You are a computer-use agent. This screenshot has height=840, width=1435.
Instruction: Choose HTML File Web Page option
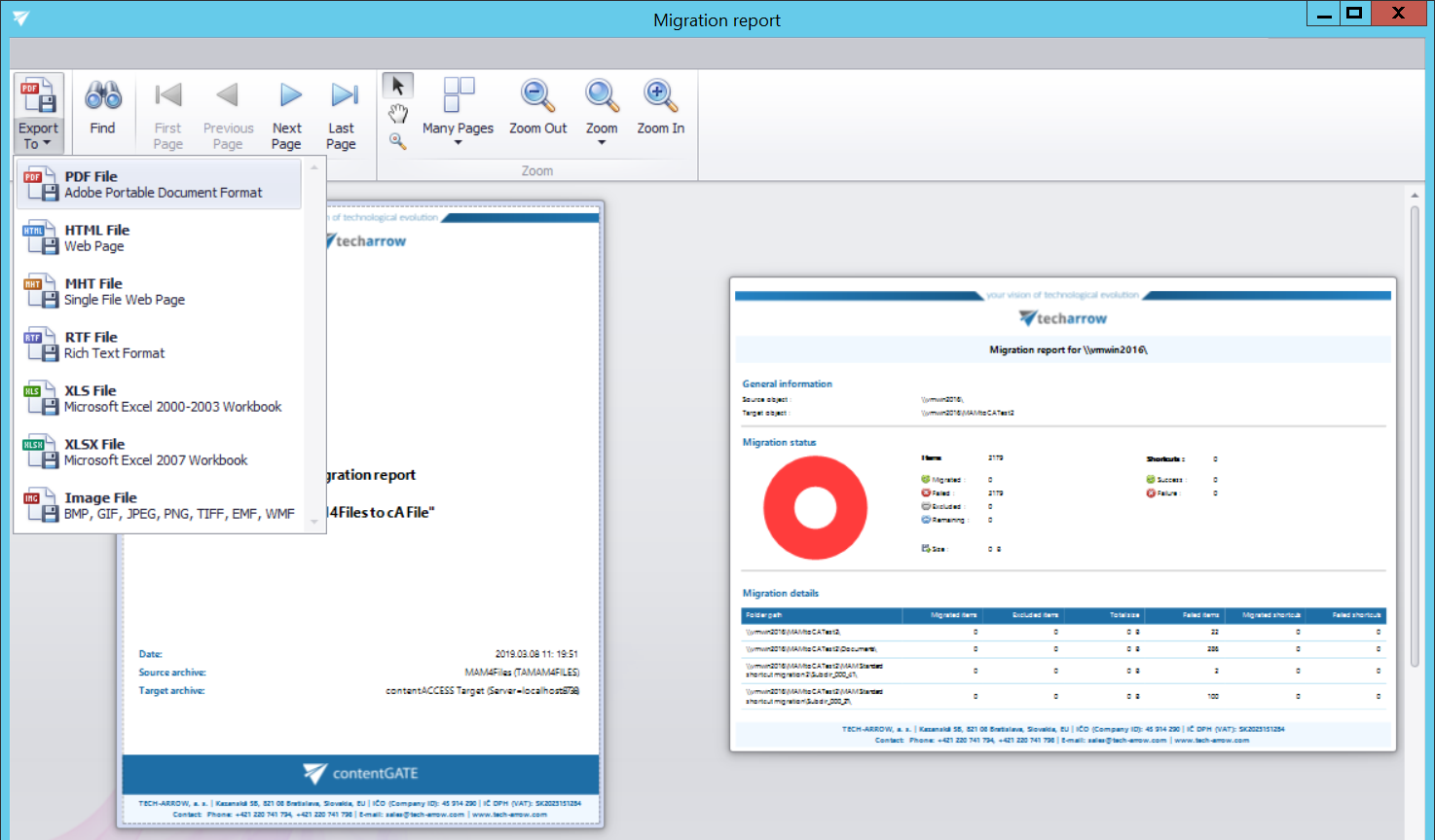pyautogui.click(x=160, y=237)
